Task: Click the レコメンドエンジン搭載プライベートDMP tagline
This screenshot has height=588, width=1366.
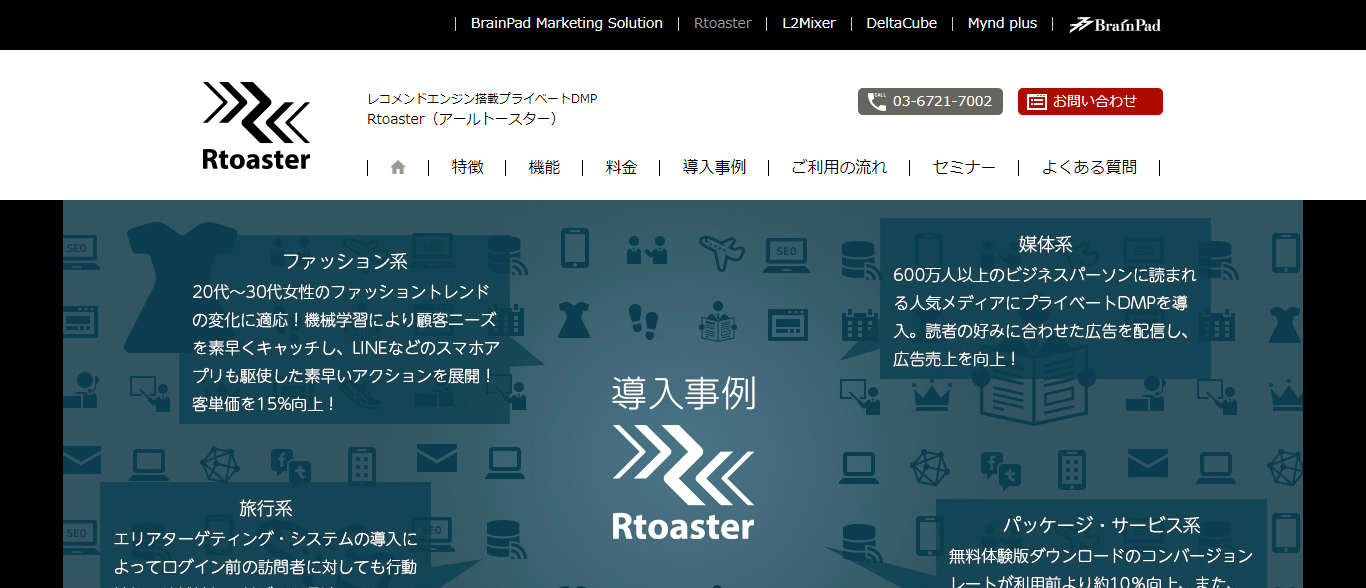Action: point(482,99)
